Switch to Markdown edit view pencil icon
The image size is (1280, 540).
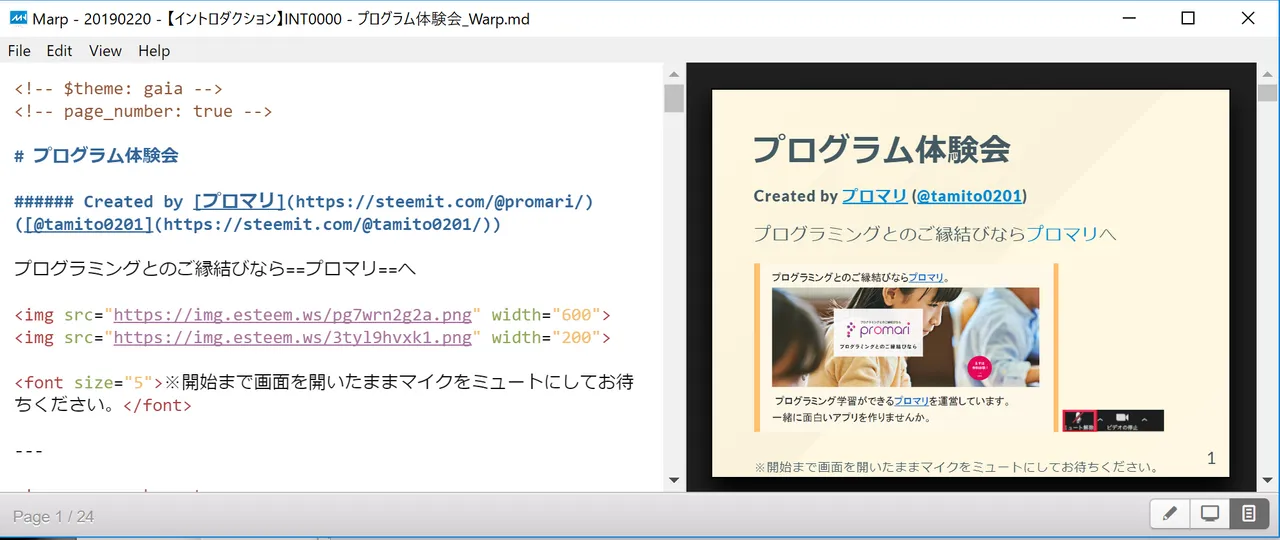[1170, 514]
